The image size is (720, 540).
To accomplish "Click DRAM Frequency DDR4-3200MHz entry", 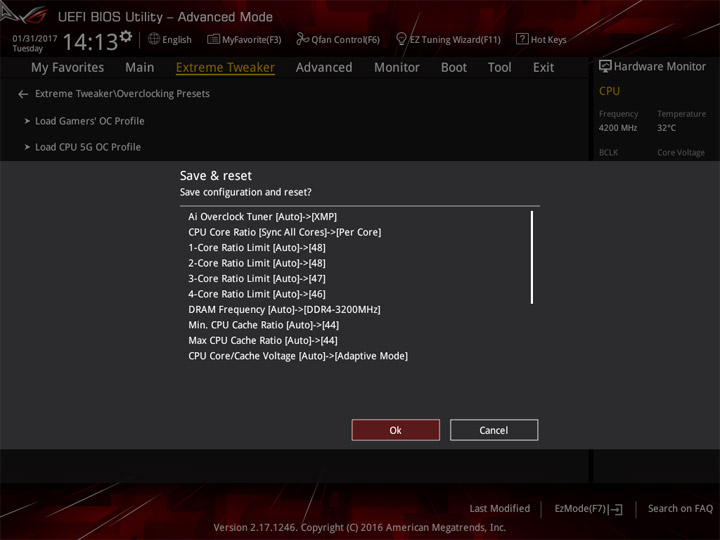I will (x=284, y=310).
